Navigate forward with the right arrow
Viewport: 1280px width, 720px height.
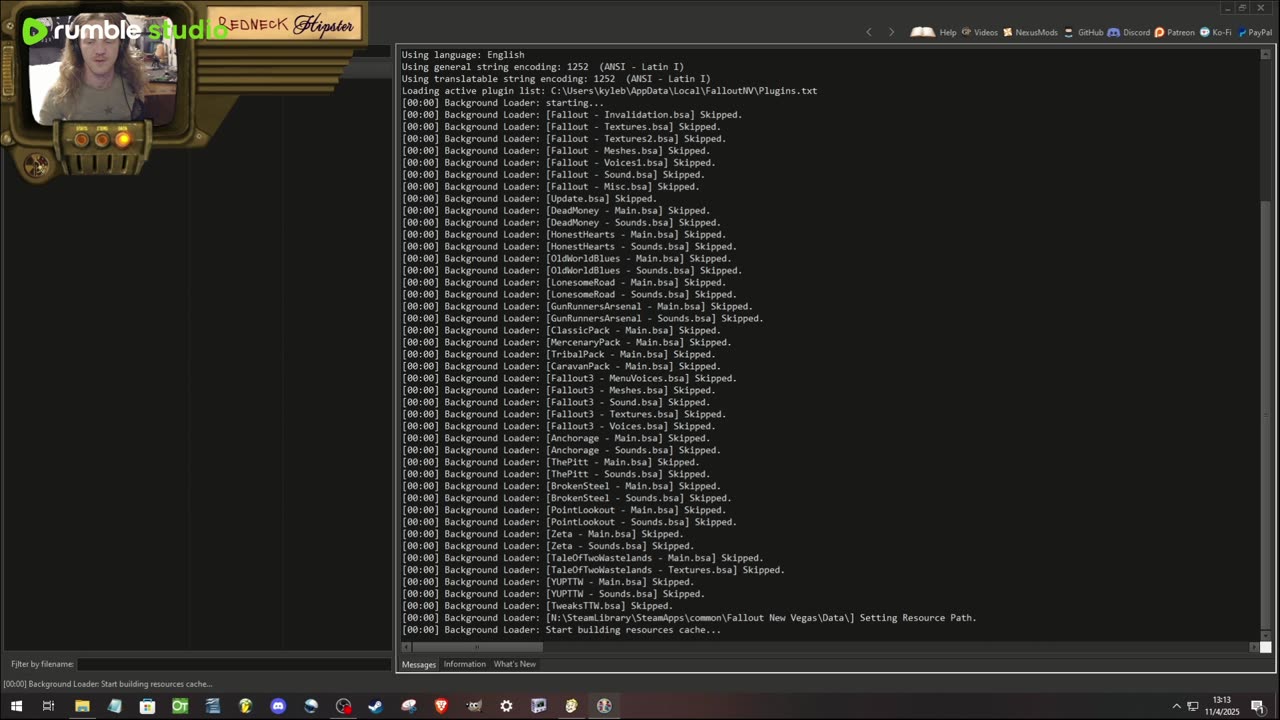click(x=891, y=32)
